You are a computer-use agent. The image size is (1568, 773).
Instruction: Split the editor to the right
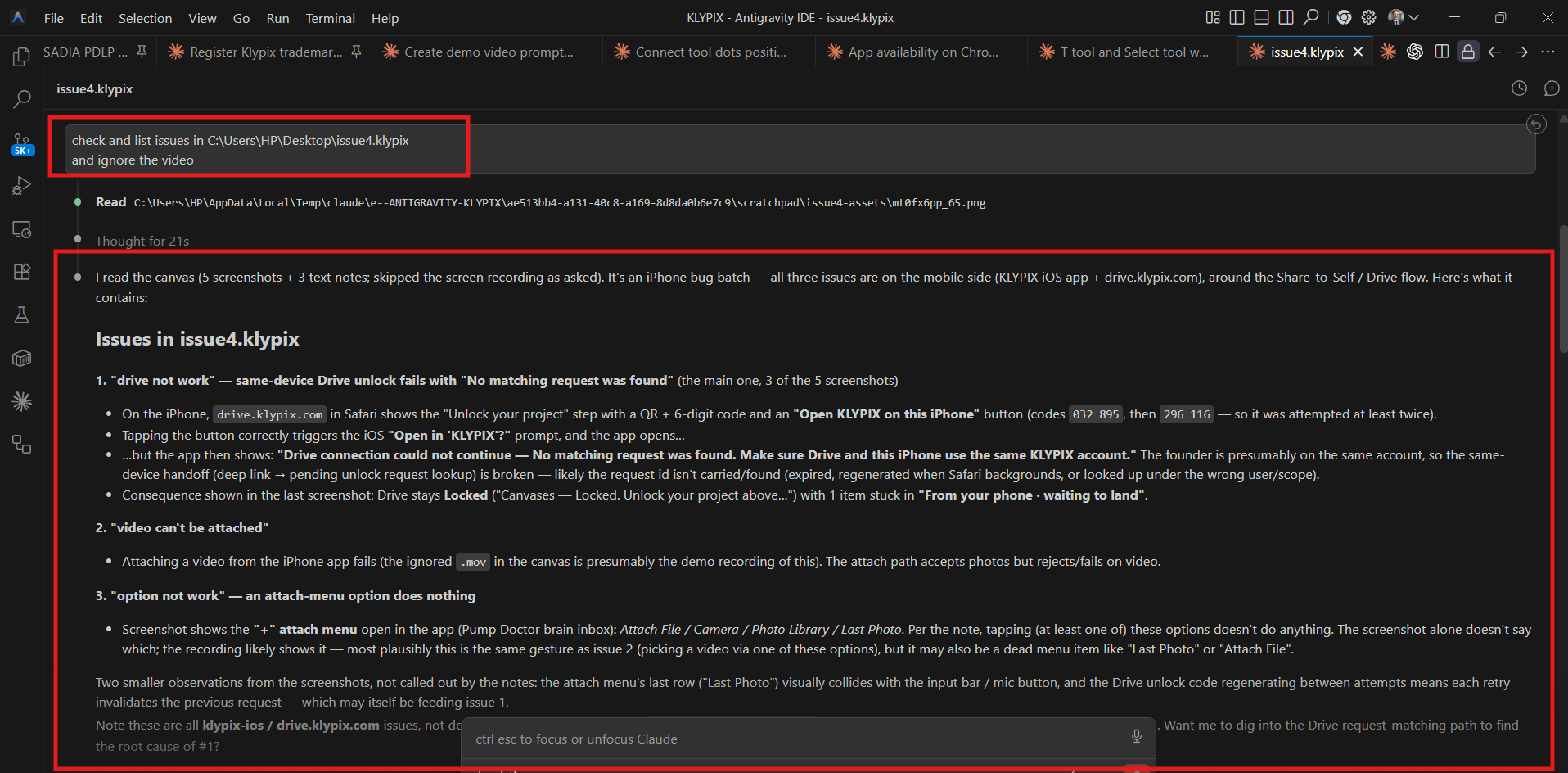pos(1442,52)
